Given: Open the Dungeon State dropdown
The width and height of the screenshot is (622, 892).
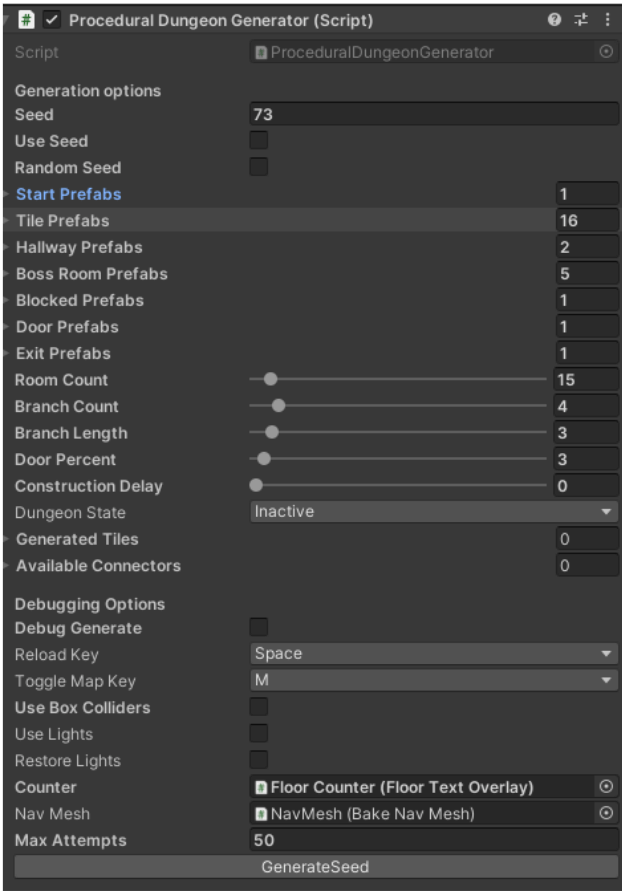Looking at the screenshot, I should click(x=433, y=512).
